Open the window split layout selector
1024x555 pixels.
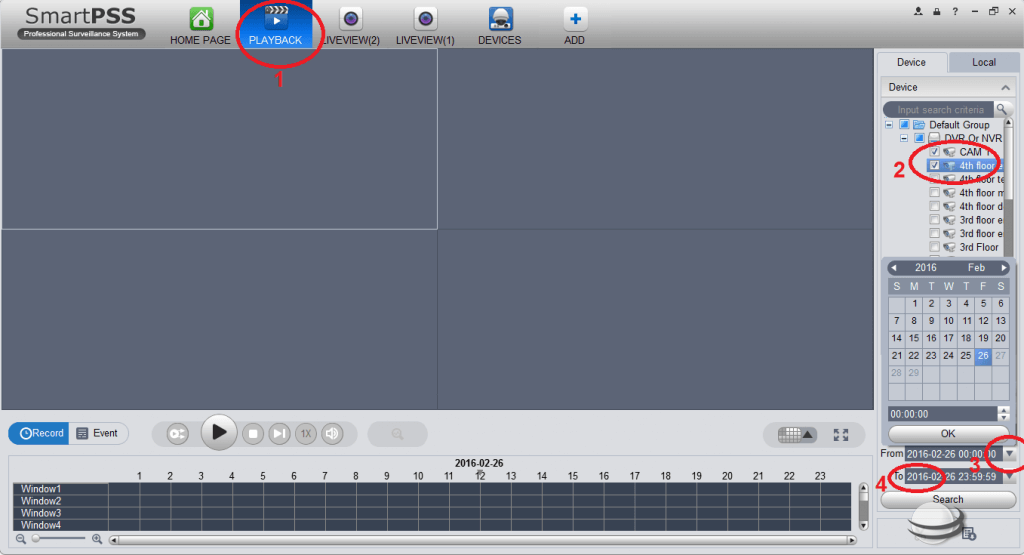(x=796, y=435)
